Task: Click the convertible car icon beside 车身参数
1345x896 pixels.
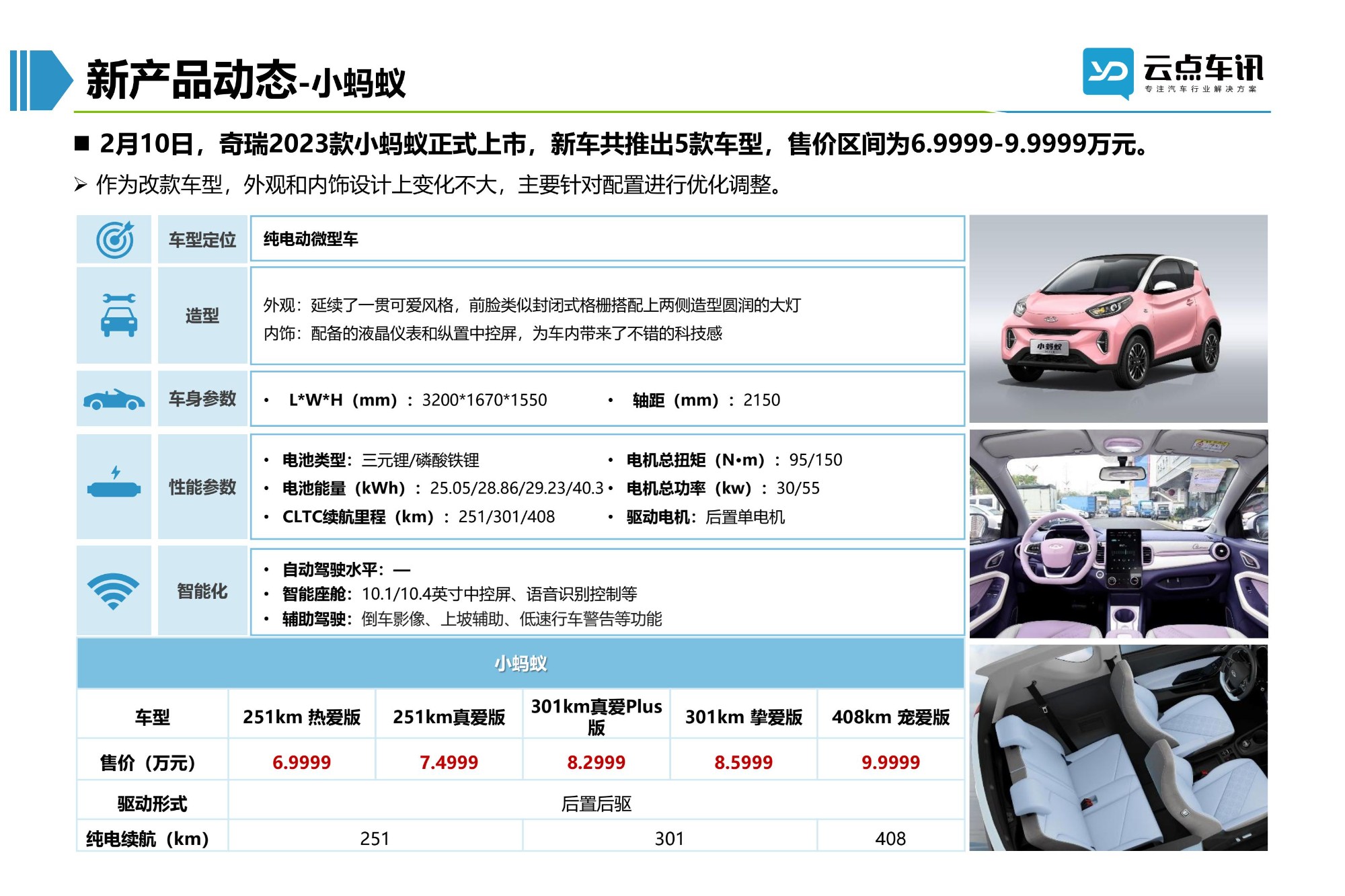Action: pyautogui.click(x=114, y=399)
